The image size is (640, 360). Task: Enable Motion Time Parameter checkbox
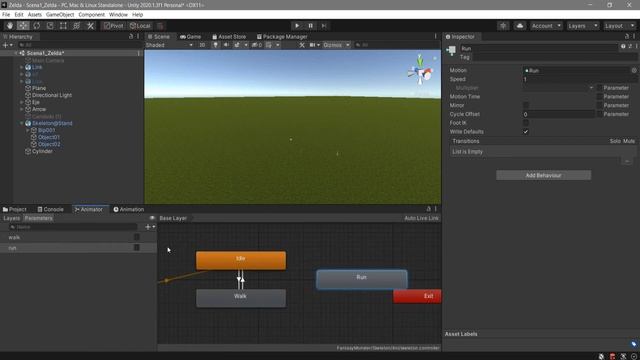600,97
